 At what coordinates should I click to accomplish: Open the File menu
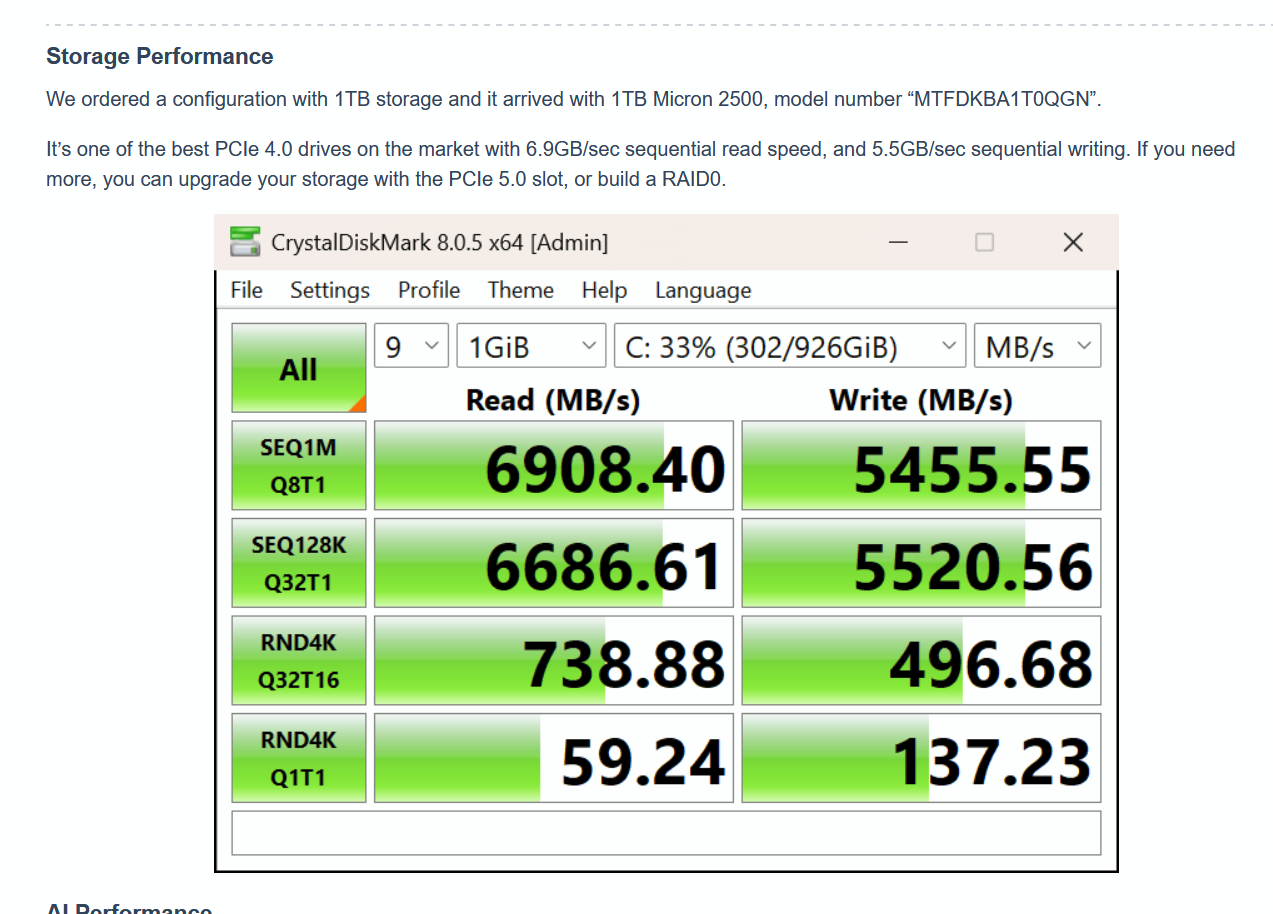(246, 290)
